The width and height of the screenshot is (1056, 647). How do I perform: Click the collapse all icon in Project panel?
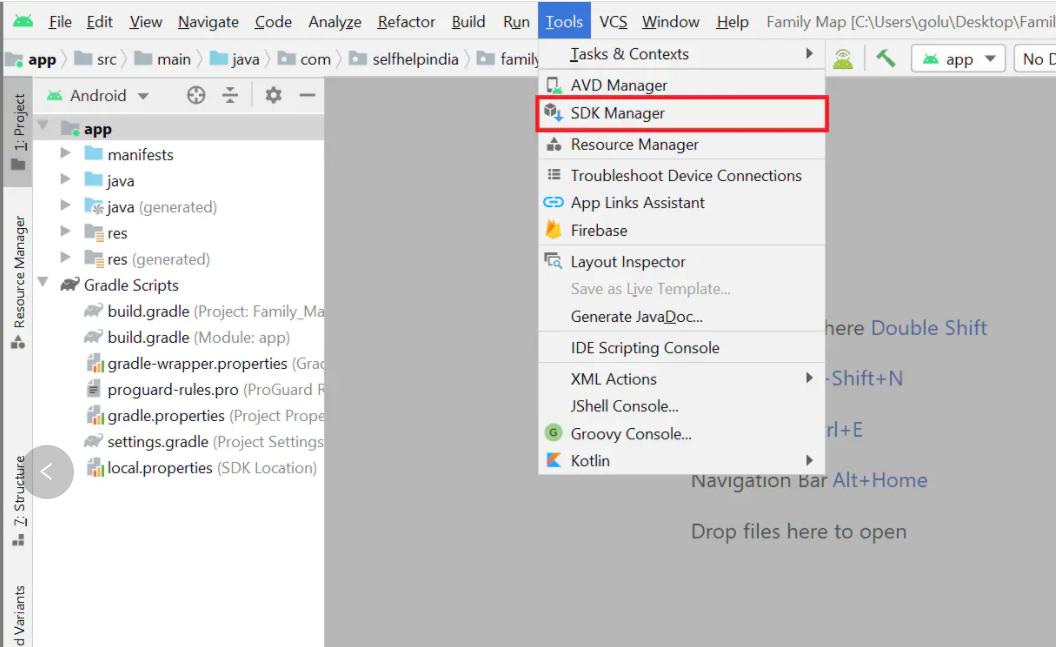231,95
